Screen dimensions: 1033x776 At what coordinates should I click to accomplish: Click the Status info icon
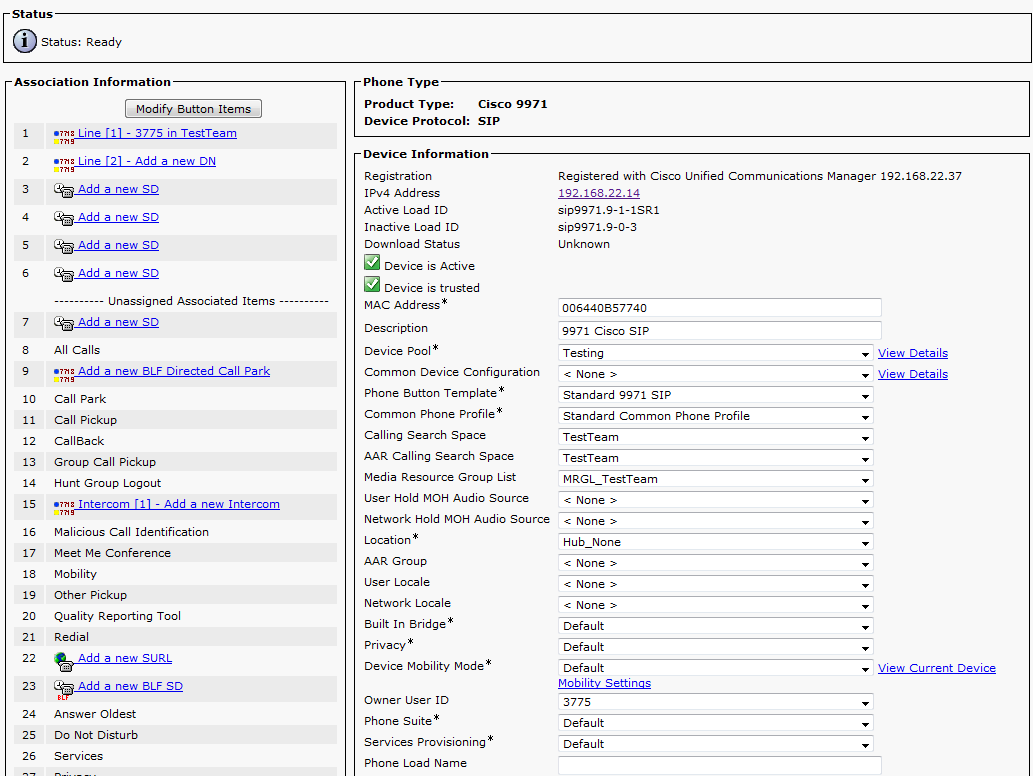point(25,41)
